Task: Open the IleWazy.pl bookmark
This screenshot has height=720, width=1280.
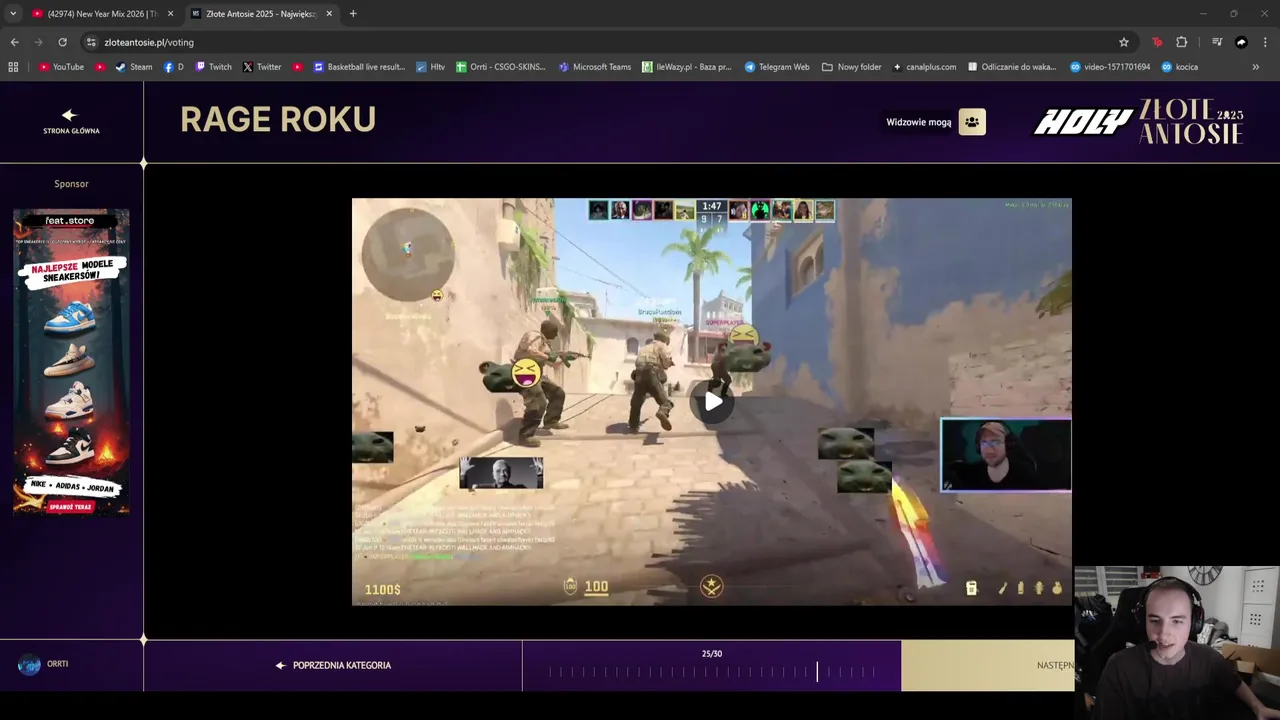Action: coord(687,67)
